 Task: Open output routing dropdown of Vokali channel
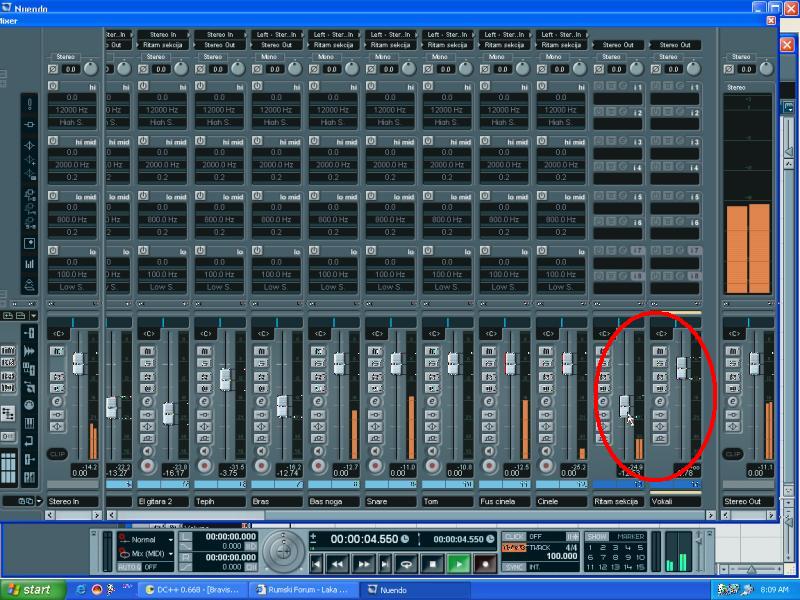[674, 45]
